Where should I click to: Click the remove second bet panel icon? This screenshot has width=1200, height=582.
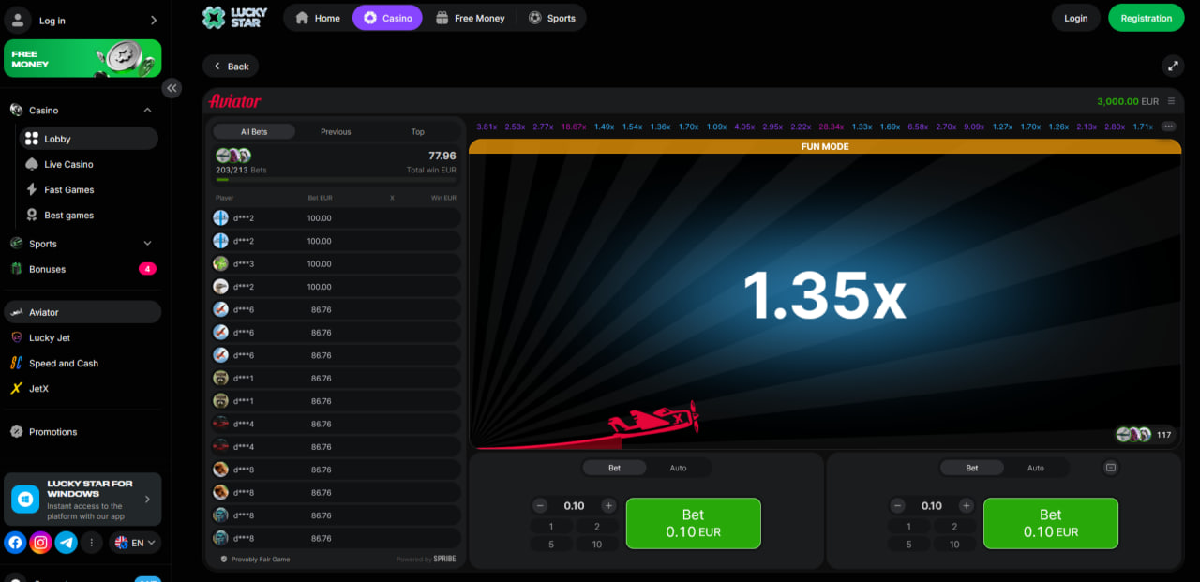pyautogui.click(x=1110, y=467)
